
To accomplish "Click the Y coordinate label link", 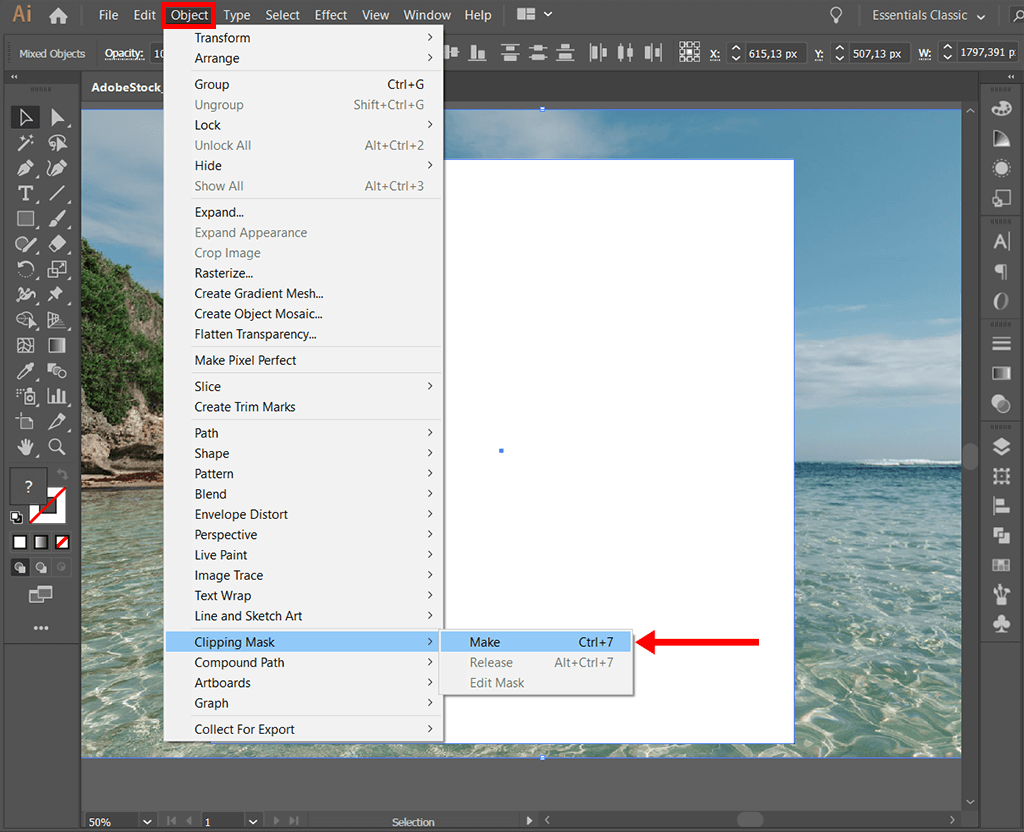I will tap(819, 54).
